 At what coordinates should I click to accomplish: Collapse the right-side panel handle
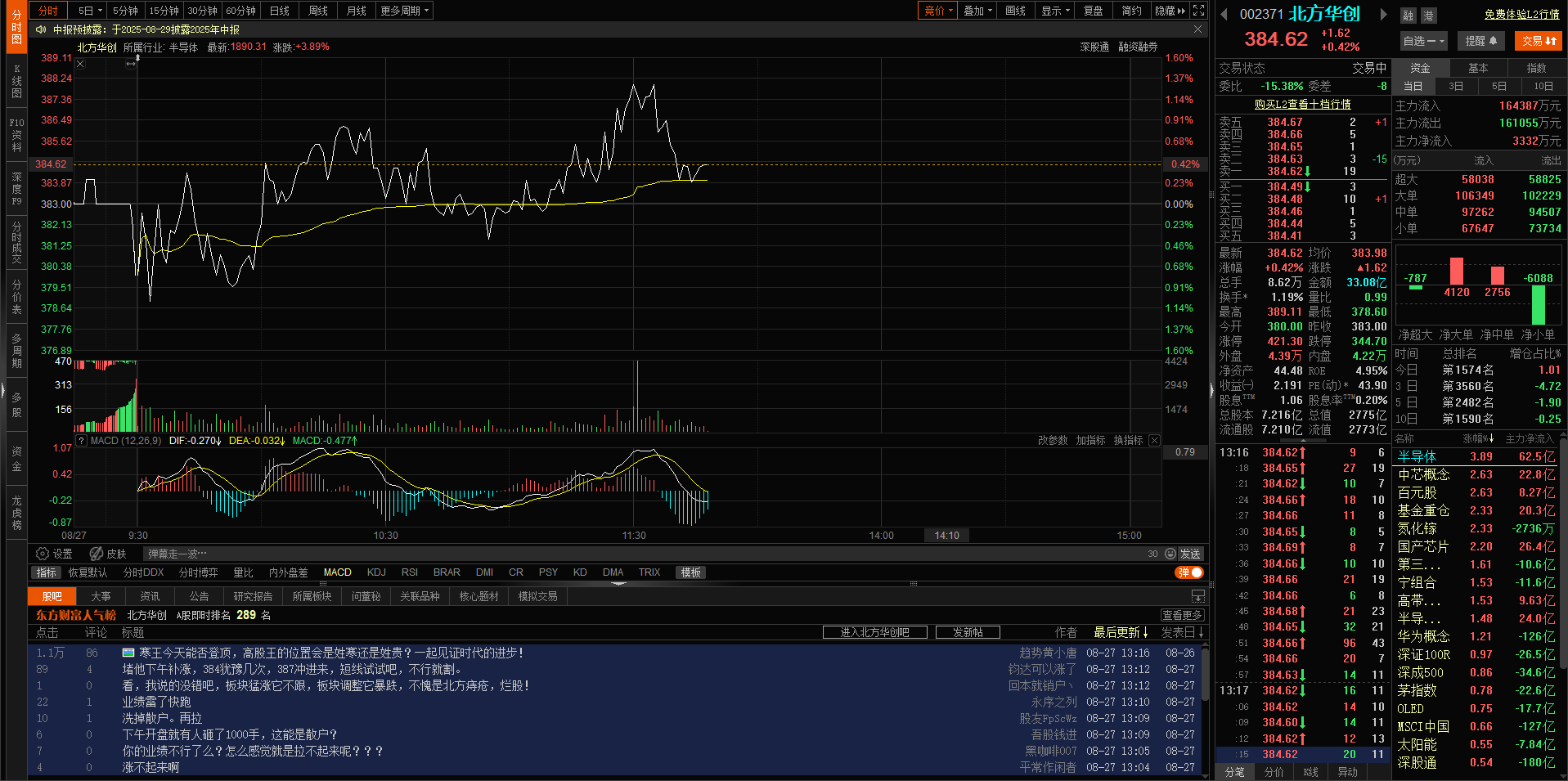pos(1211,390)
